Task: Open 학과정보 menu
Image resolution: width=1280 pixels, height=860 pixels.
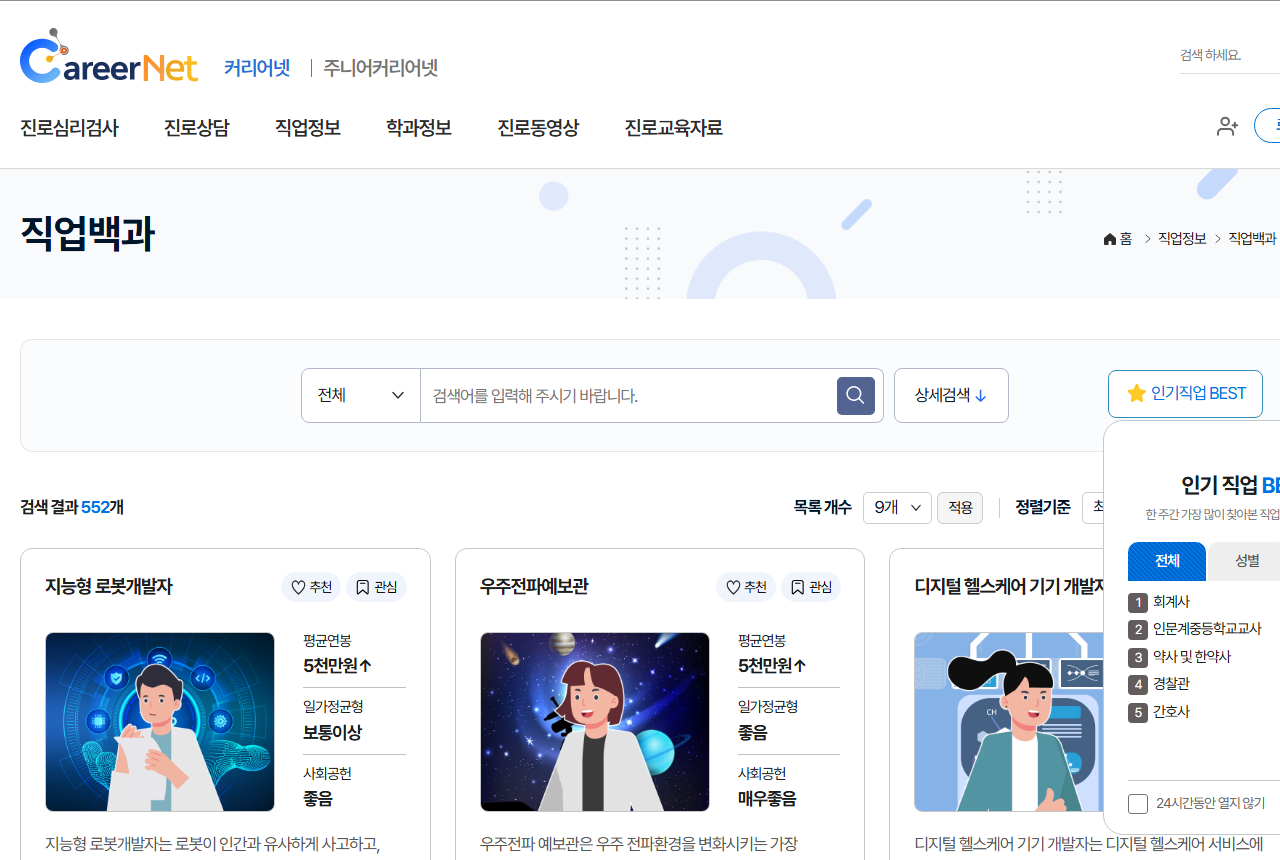Action: 419,128
